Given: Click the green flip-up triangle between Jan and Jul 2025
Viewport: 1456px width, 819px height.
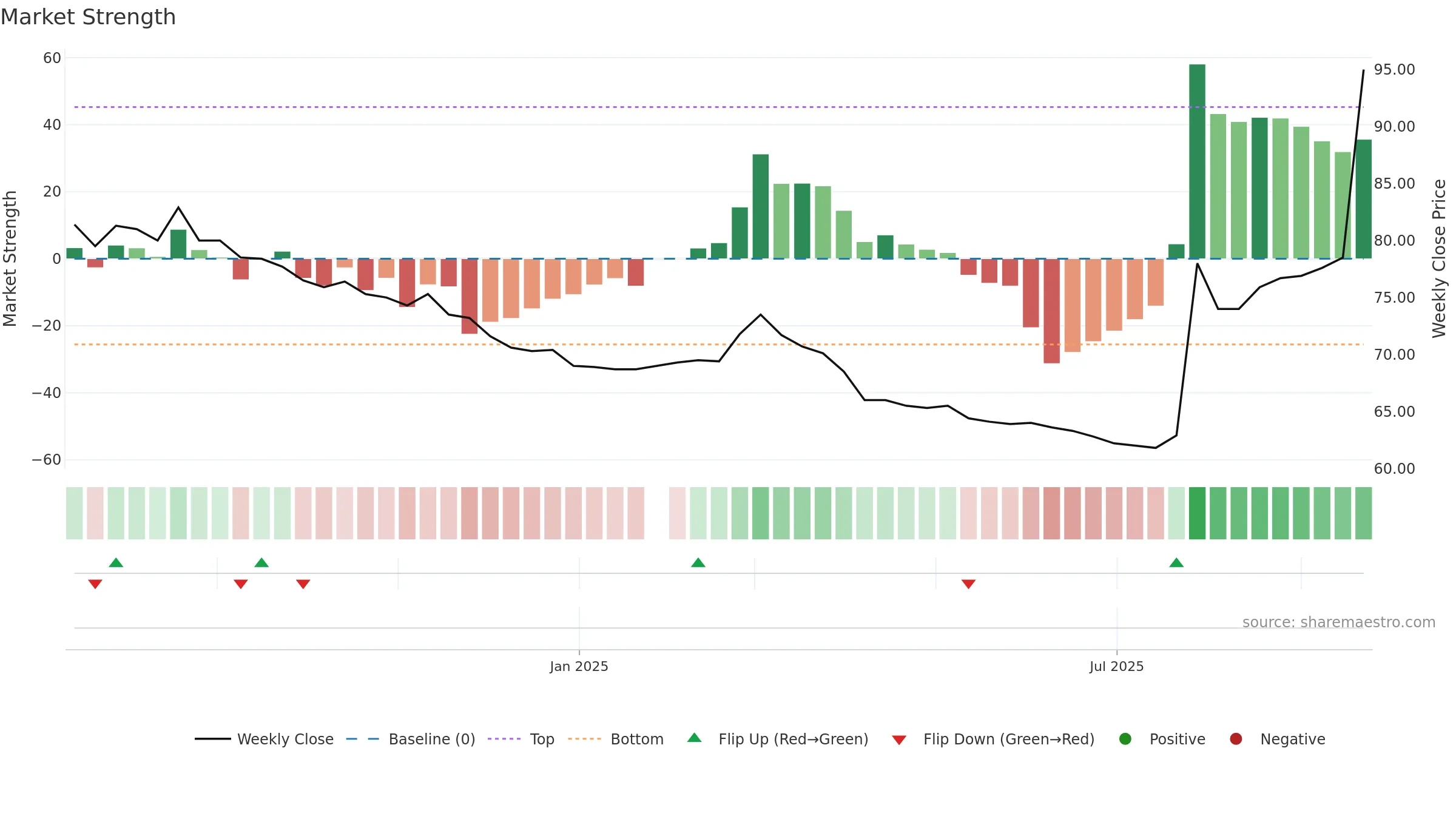Looking at the screenshot, I should 698,562.
